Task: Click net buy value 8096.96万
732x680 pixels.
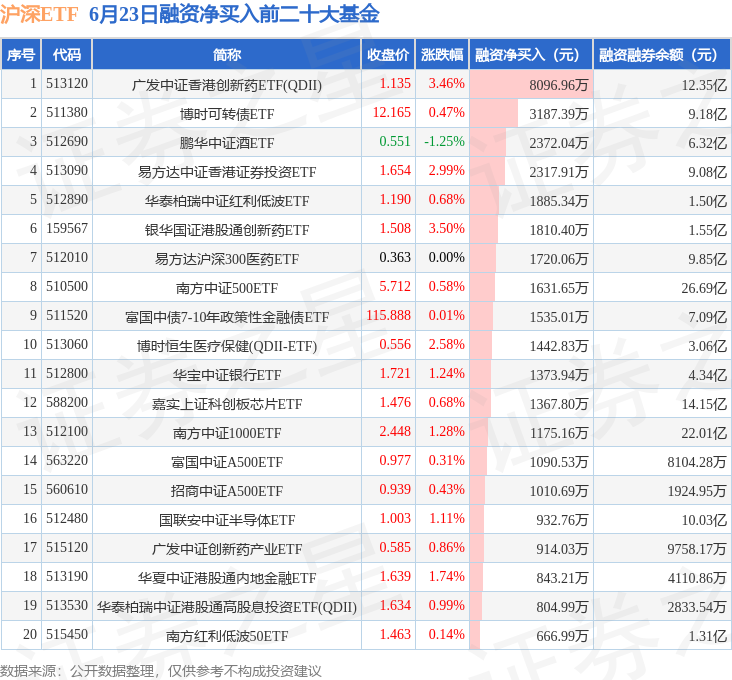Action: [558, 85]
